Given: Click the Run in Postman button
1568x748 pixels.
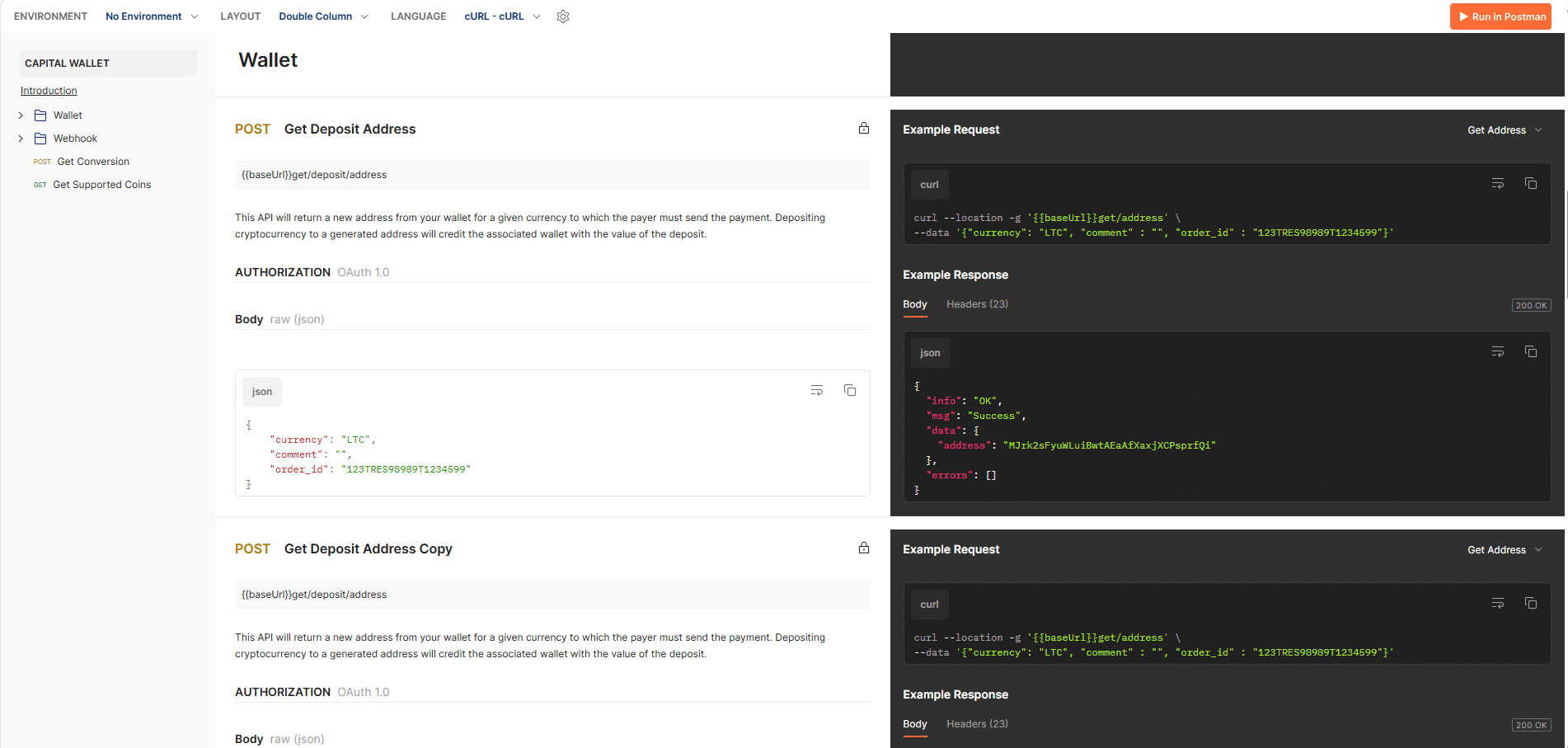Looking at the screenshot, I should pos(1500,16).
